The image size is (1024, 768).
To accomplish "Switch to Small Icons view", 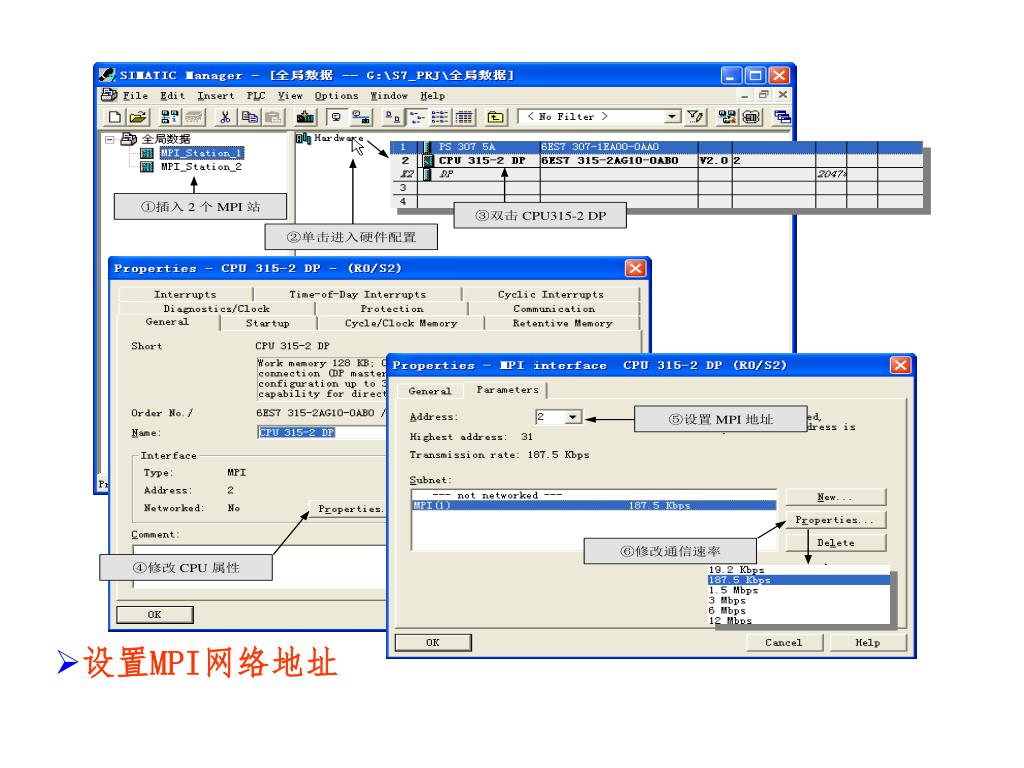I will coord(416,117).
